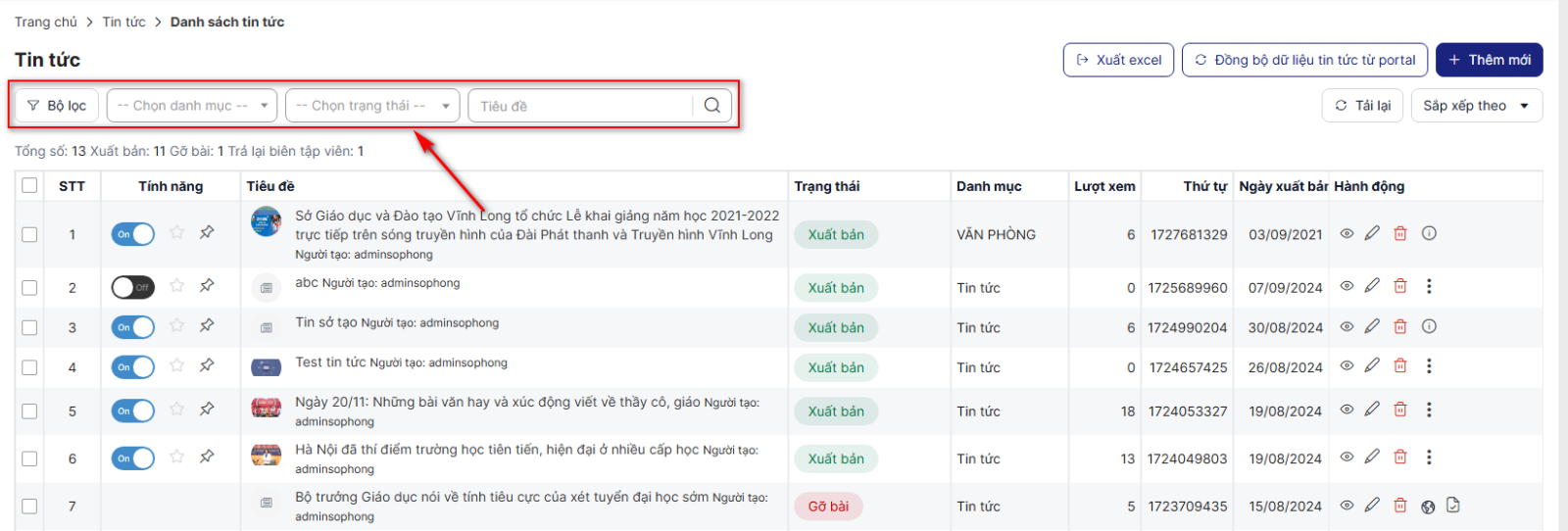Image resolution: width=1568 pixels, height=531 pixels.
Task: Open three-dot menu for row 4
Action: click(x=1429, y=366)
